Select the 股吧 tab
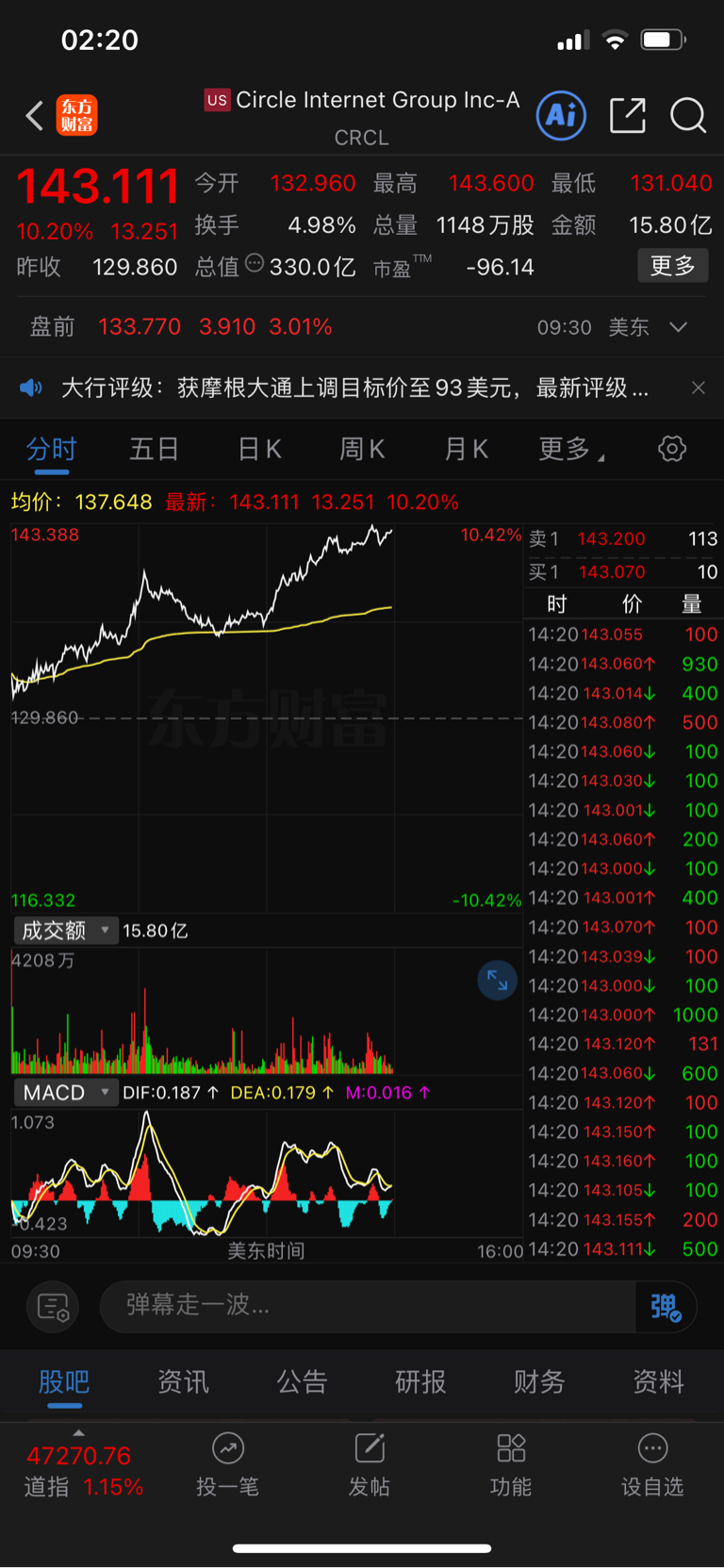The width and height of the screenshot is (724, 1568). [x=63, y=1382]
